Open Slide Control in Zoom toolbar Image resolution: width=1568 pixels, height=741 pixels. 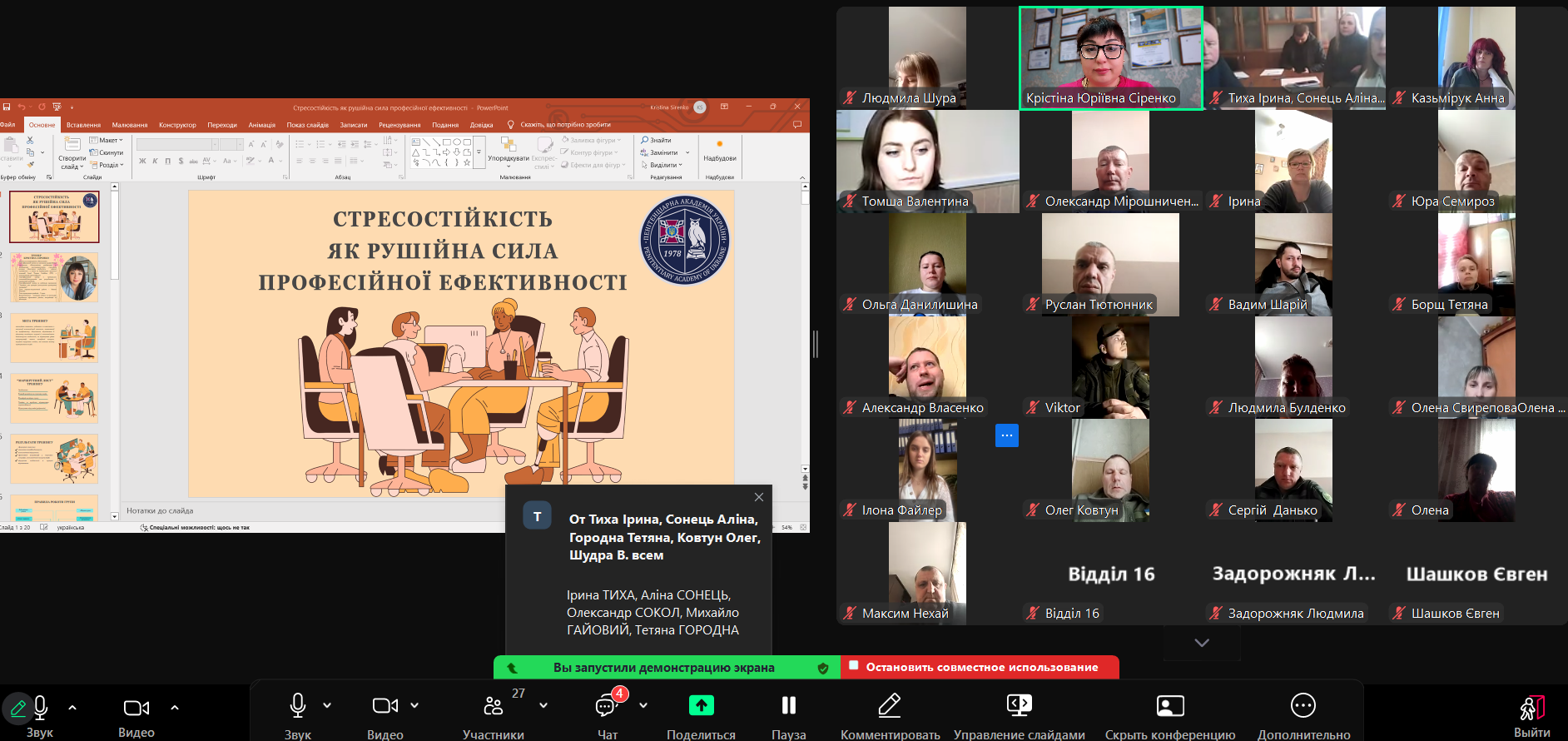(1019, 706)
